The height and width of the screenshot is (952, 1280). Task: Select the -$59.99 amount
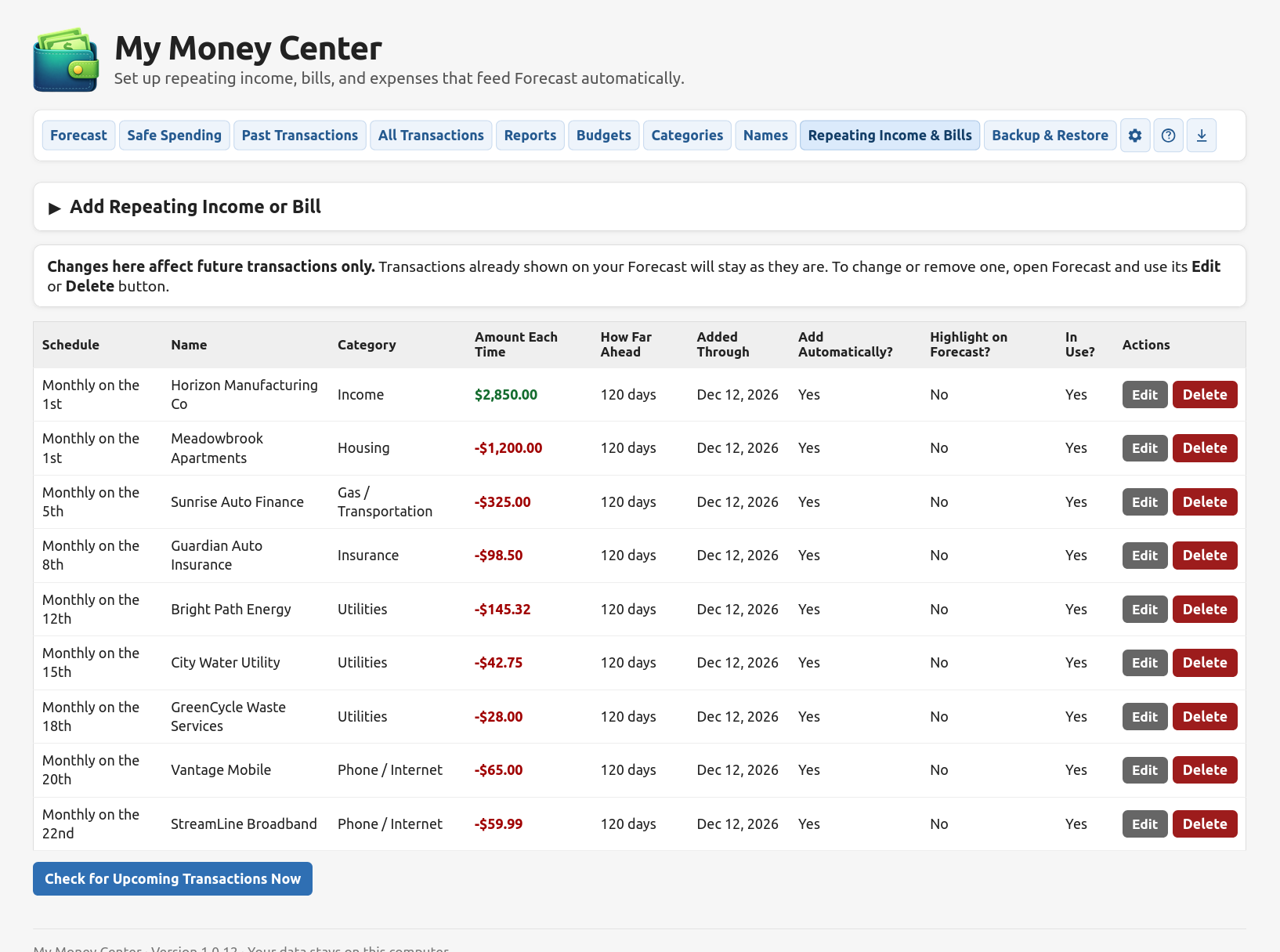499,824
